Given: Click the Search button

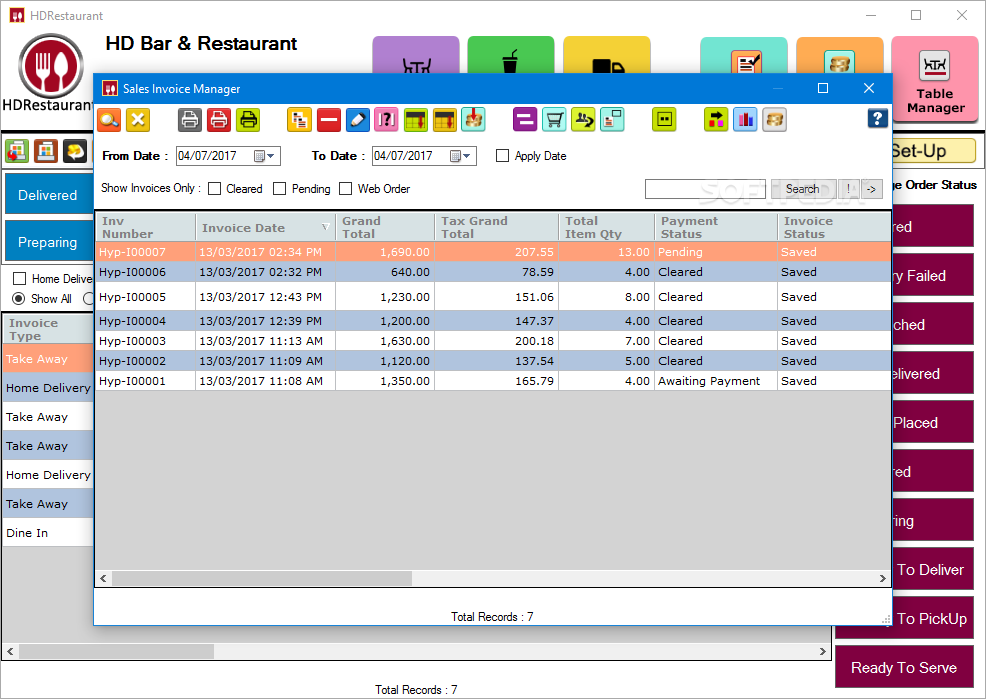Looking at the screenshot, I should 803,189.
